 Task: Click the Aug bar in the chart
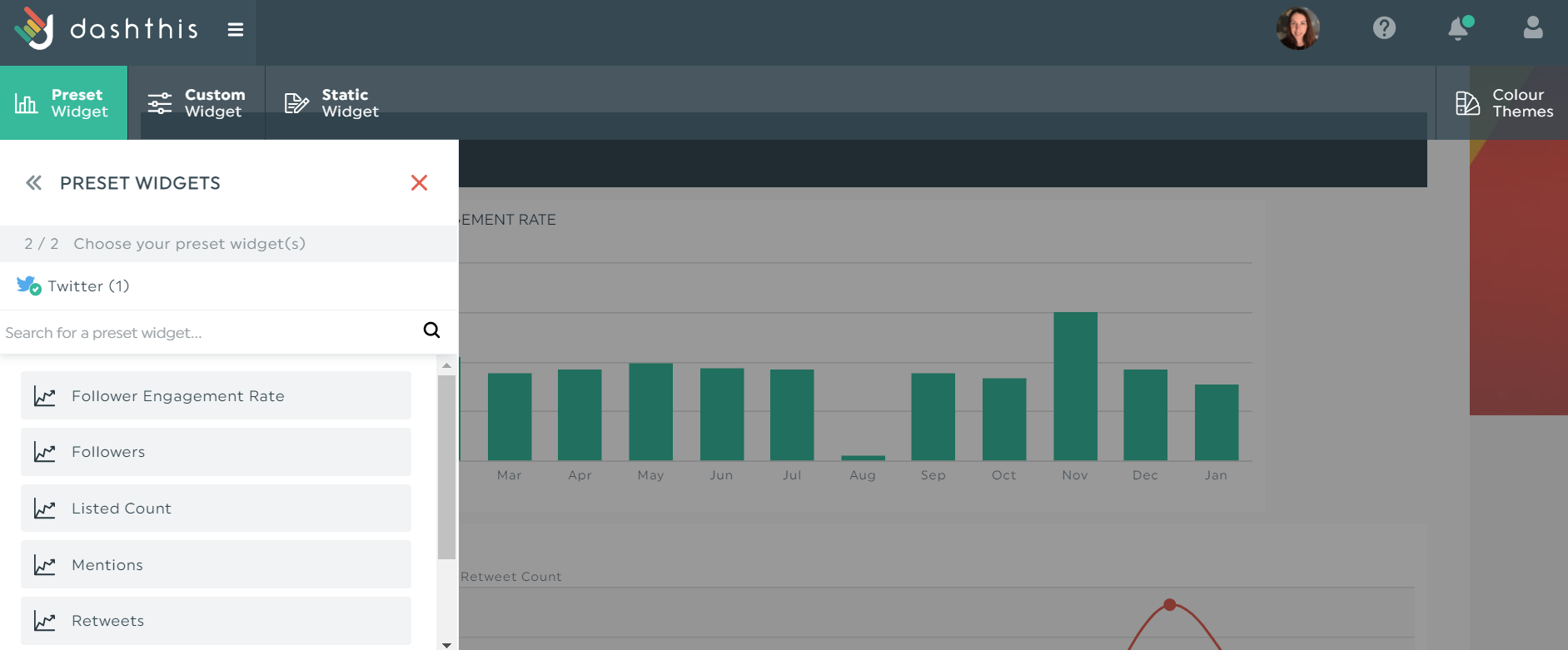click(x=863, y=458)
